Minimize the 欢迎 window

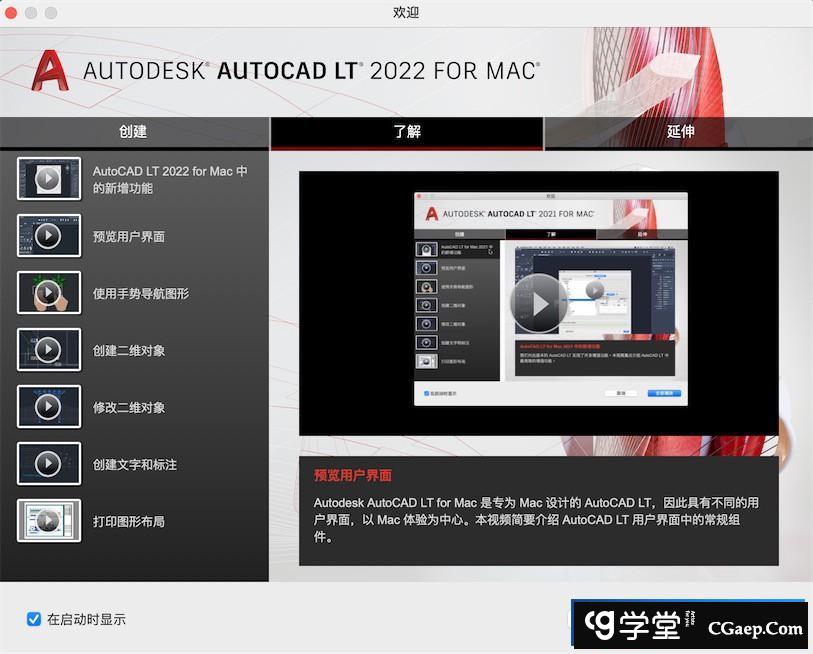tap(32, 13)
